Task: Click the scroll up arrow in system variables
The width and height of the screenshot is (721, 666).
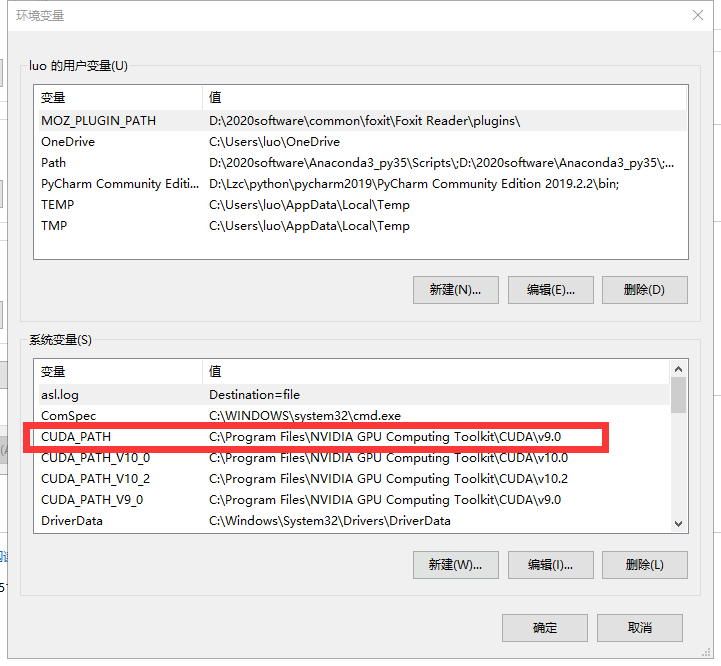Action: [678, 369]
